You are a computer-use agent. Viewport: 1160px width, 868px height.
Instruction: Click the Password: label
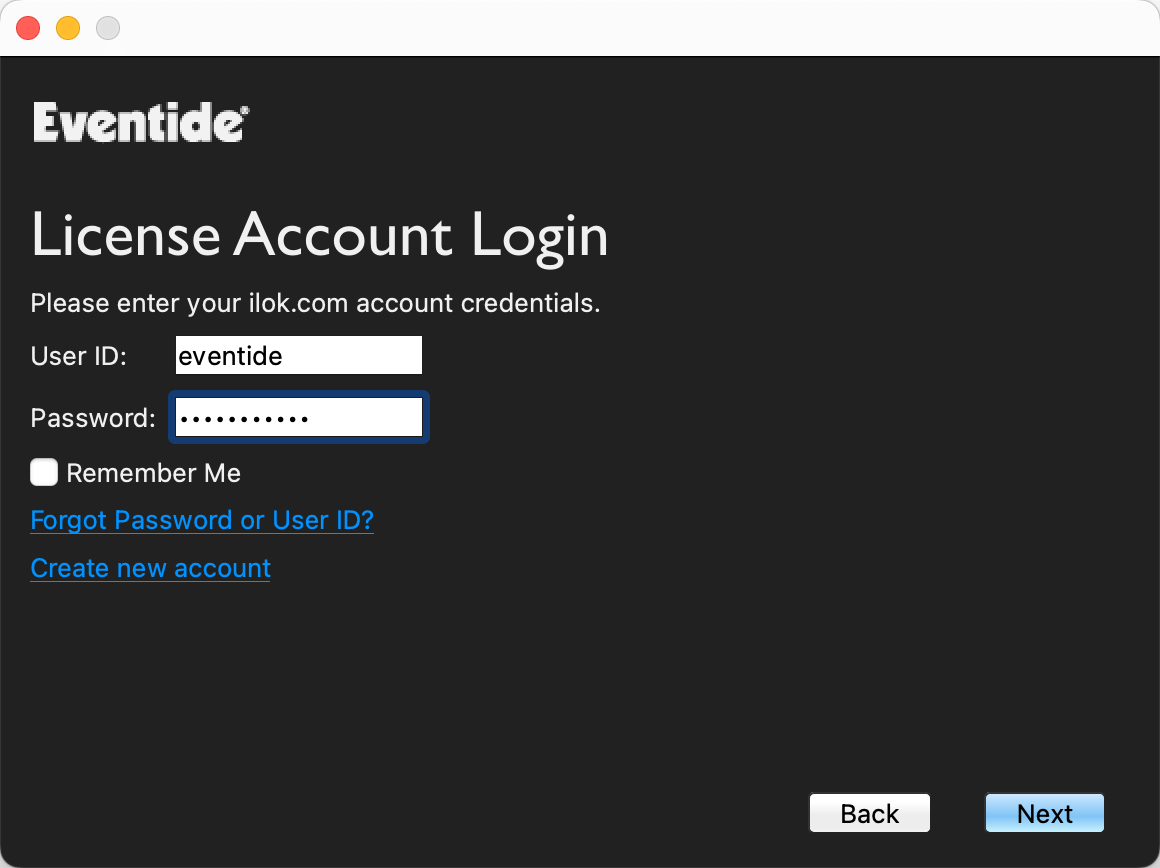click(x=93, y=418)
